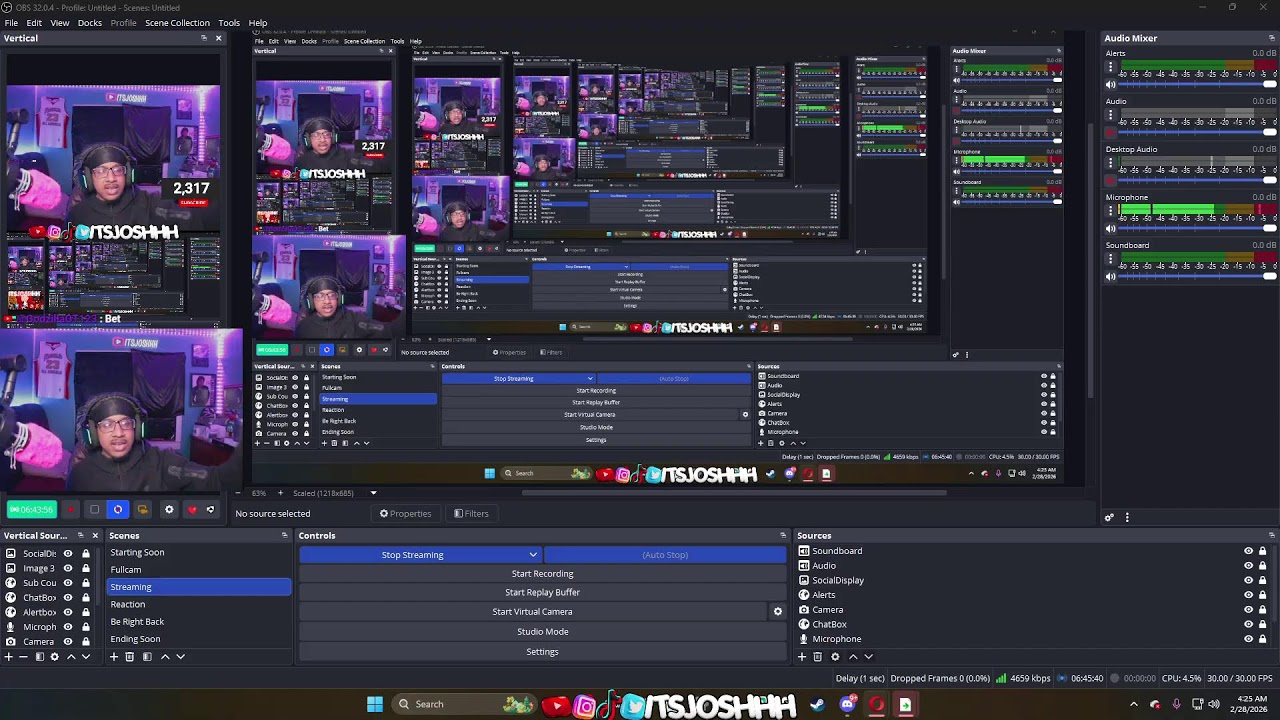Move selected source down in Sources
Viewport: 1280px width, 720px height.
pyautogui.click(x=868, y=657)
